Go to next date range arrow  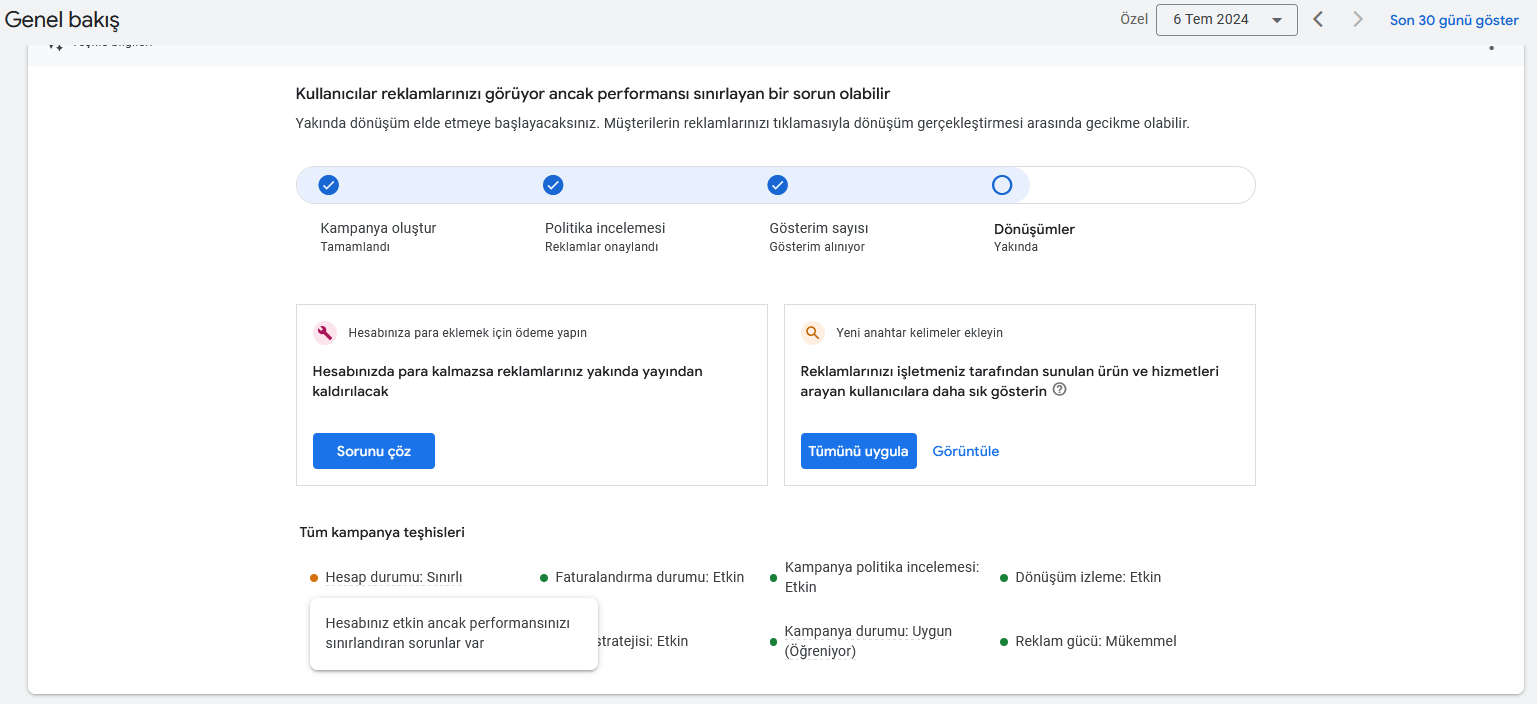pyautogui.click(x=1357, y=20)
